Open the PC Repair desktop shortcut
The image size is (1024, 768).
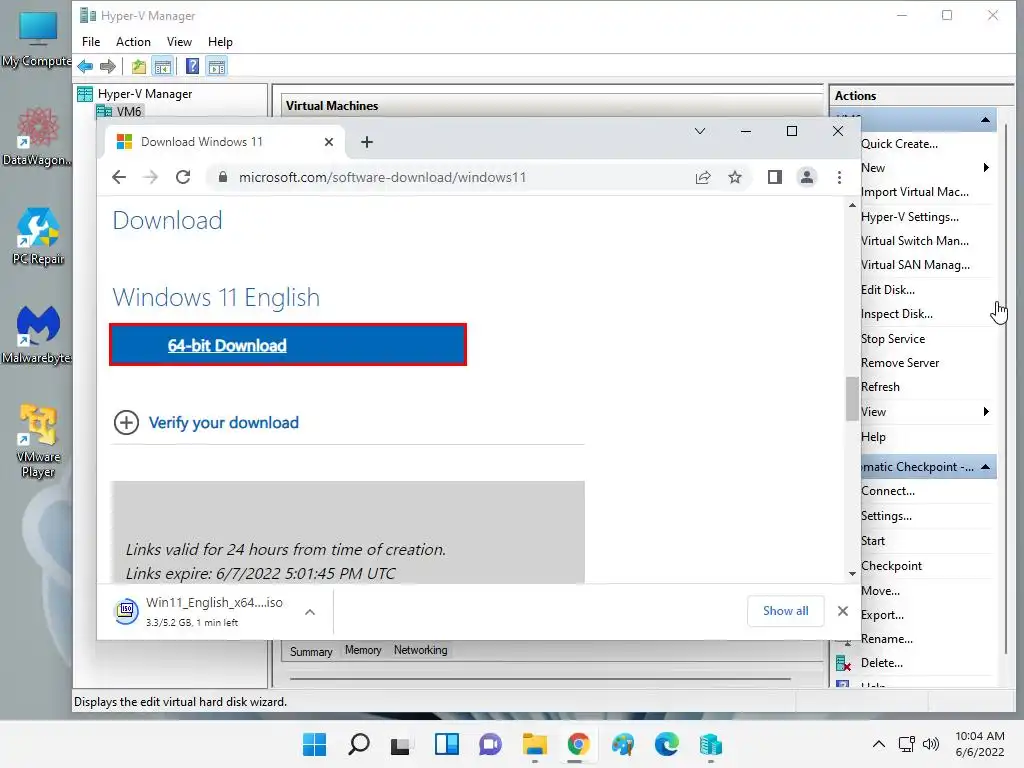click(38, 236)
